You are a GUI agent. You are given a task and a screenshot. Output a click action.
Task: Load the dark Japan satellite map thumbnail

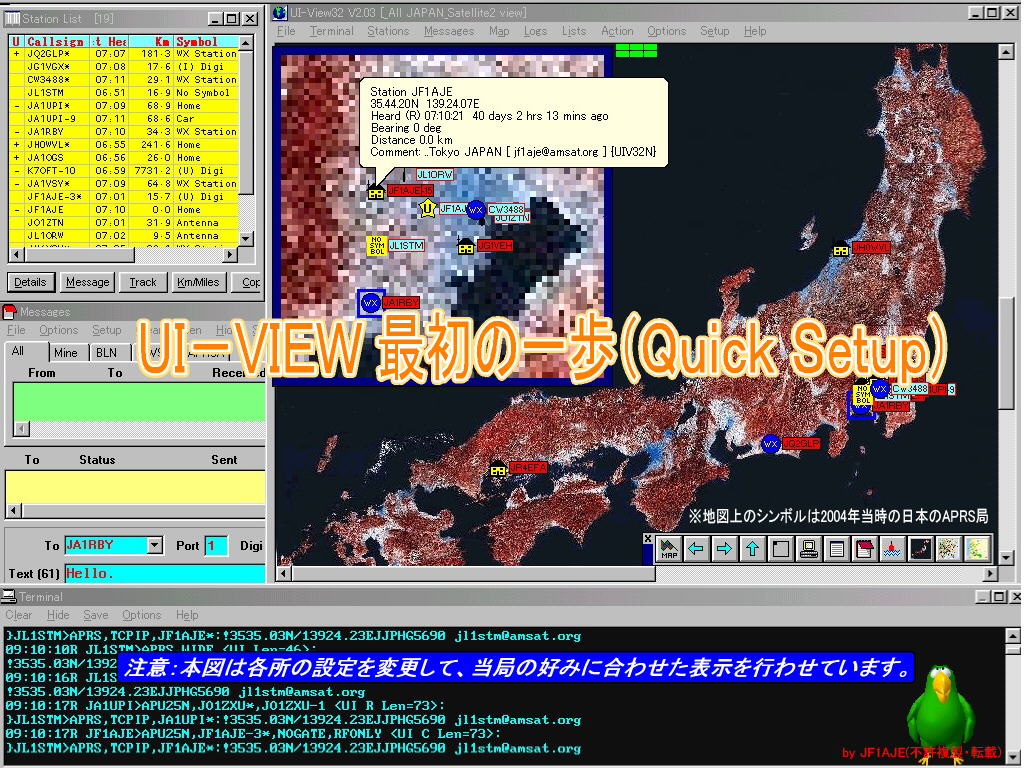[x=920, y=549]
